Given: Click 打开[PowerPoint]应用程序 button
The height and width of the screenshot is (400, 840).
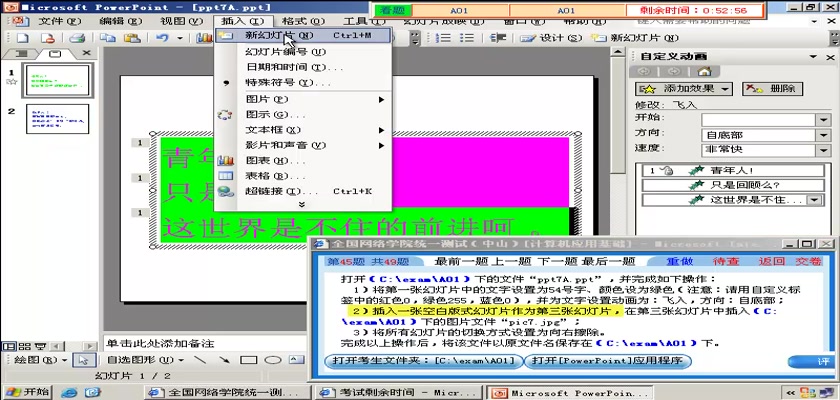Looking at the screenshot, I should coord(607,361).
